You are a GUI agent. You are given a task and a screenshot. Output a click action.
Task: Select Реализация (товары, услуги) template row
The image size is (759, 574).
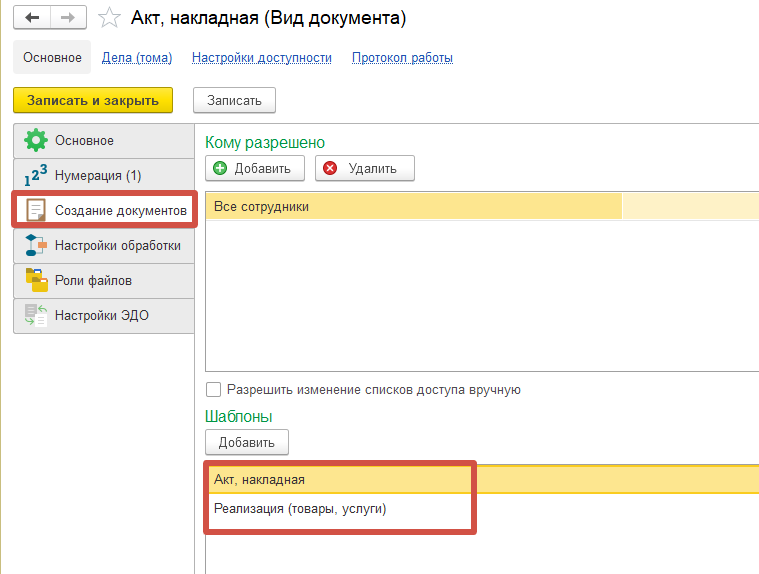click(482, 509)
